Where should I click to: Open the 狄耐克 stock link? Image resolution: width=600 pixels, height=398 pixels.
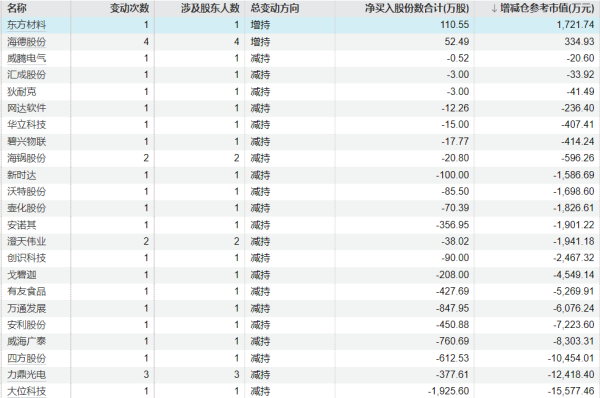click(22, 91)
